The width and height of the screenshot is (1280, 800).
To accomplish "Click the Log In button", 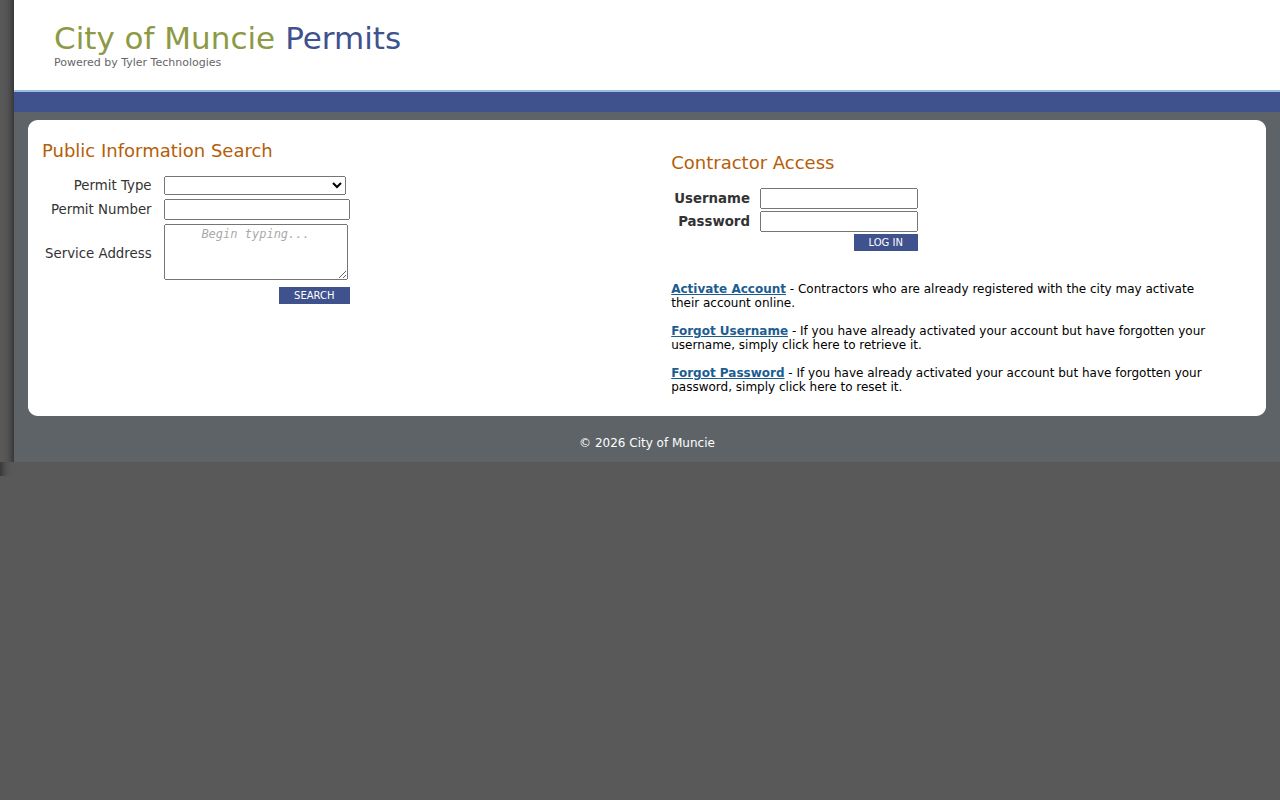I will tap(886, 242).
